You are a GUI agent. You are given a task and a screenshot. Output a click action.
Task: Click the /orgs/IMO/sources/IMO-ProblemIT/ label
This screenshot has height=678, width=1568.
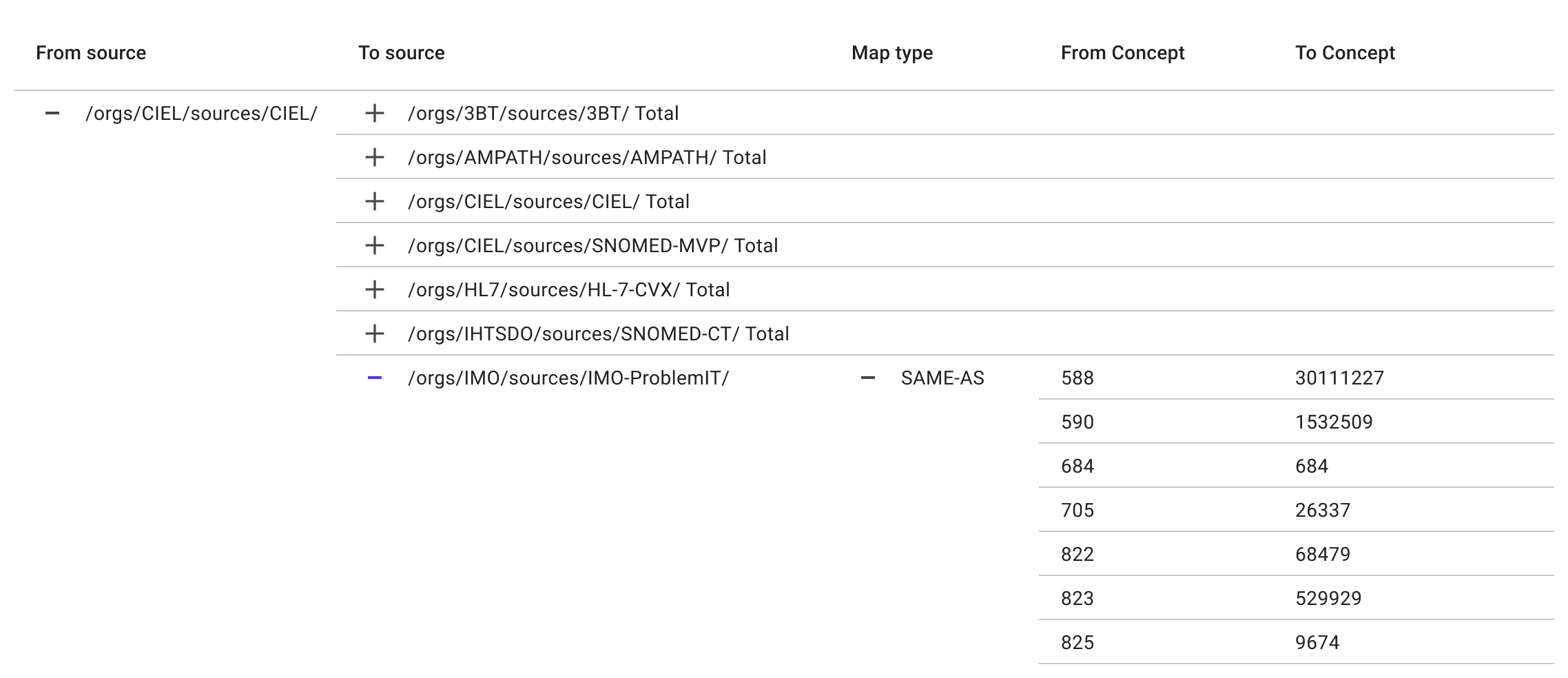pos(568,378)
